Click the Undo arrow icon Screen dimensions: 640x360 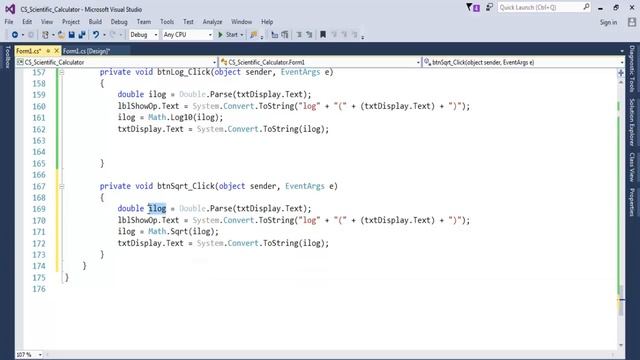[96, 35]
